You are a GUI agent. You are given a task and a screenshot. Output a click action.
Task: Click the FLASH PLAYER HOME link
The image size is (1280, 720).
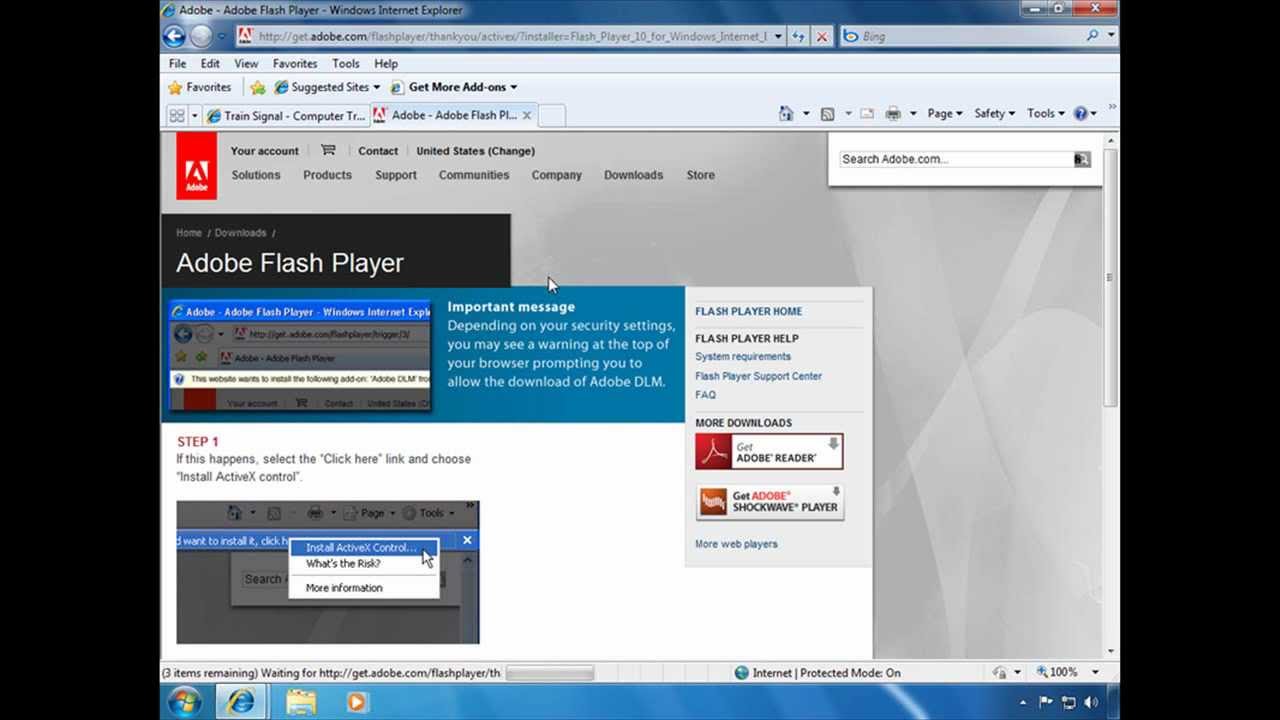pos(748,311)
